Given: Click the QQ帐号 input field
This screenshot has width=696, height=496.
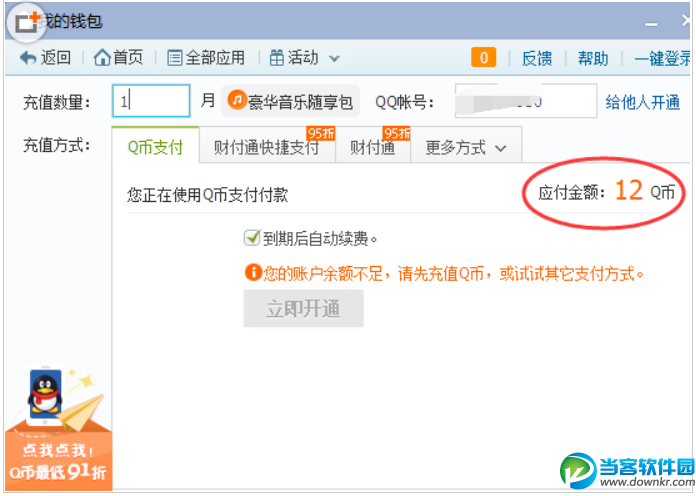Looking at the screenshot, I should click(526, 101).
